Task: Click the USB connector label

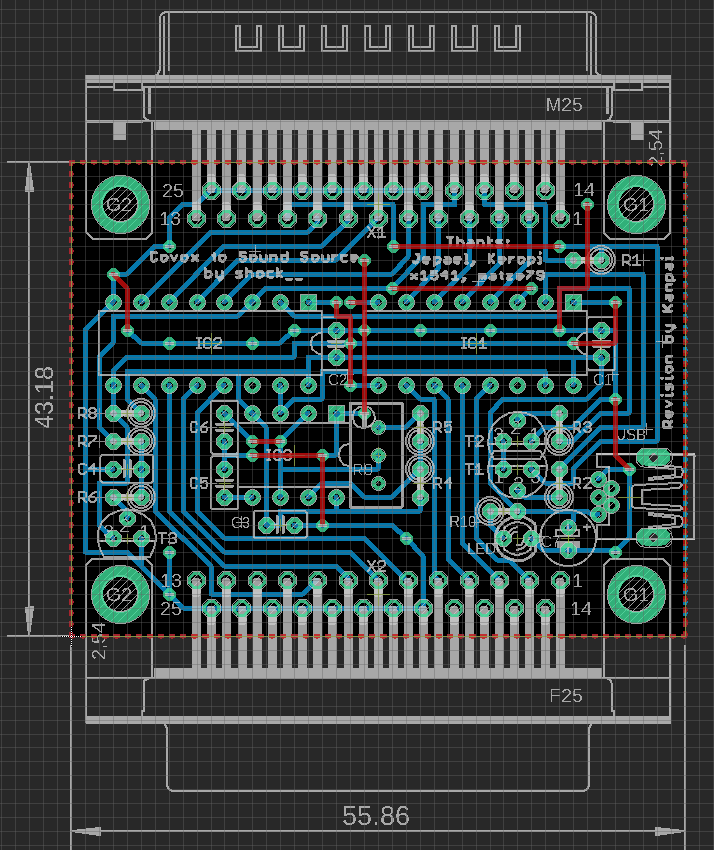Action: 632,434
